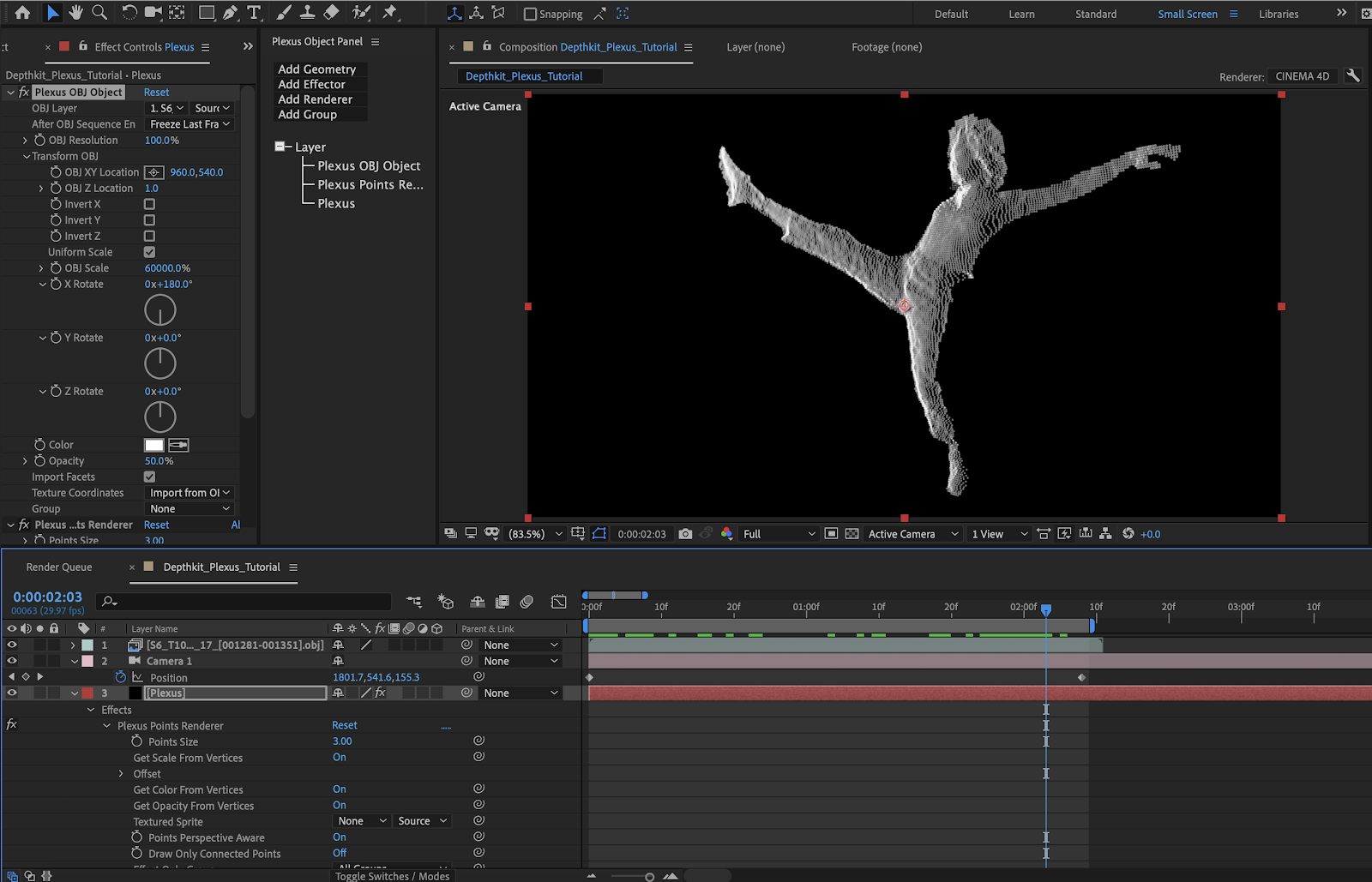
Task: Switch to the Standard workspace
Action: coord(1096,14)
